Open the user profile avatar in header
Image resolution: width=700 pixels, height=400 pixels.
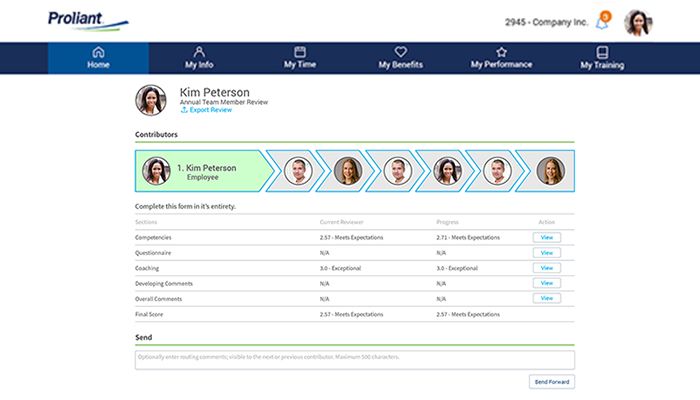coord(638,22)
